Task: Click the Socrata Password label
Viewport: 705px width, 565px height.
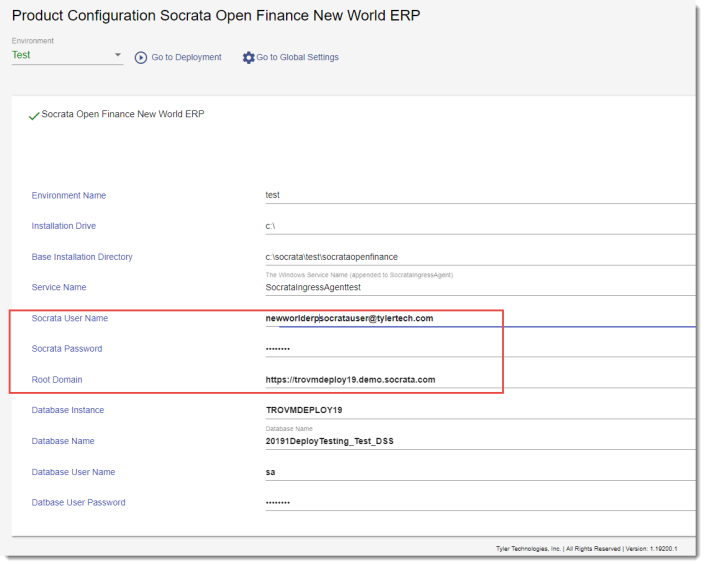Action: pos(67,349)
